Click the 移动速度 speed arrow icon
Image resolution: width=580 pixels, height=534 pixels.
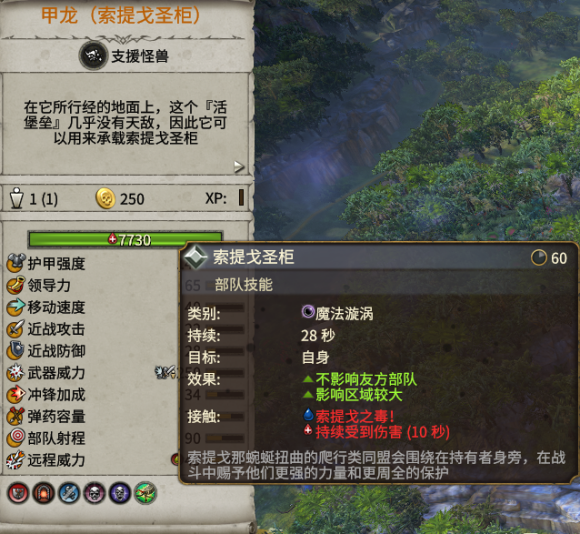pos(16,307)
